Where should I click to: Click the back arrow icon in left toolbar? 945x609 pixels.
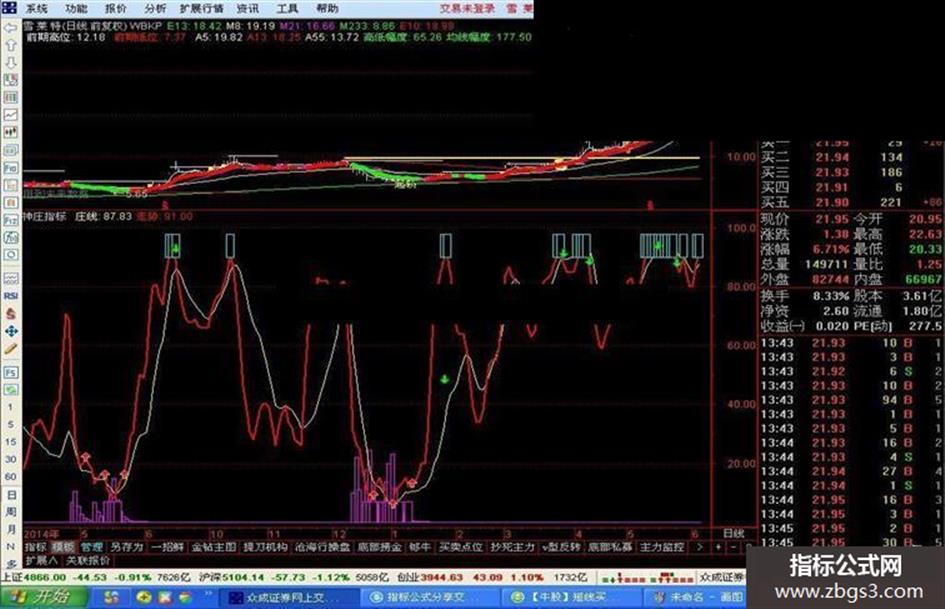10,28
